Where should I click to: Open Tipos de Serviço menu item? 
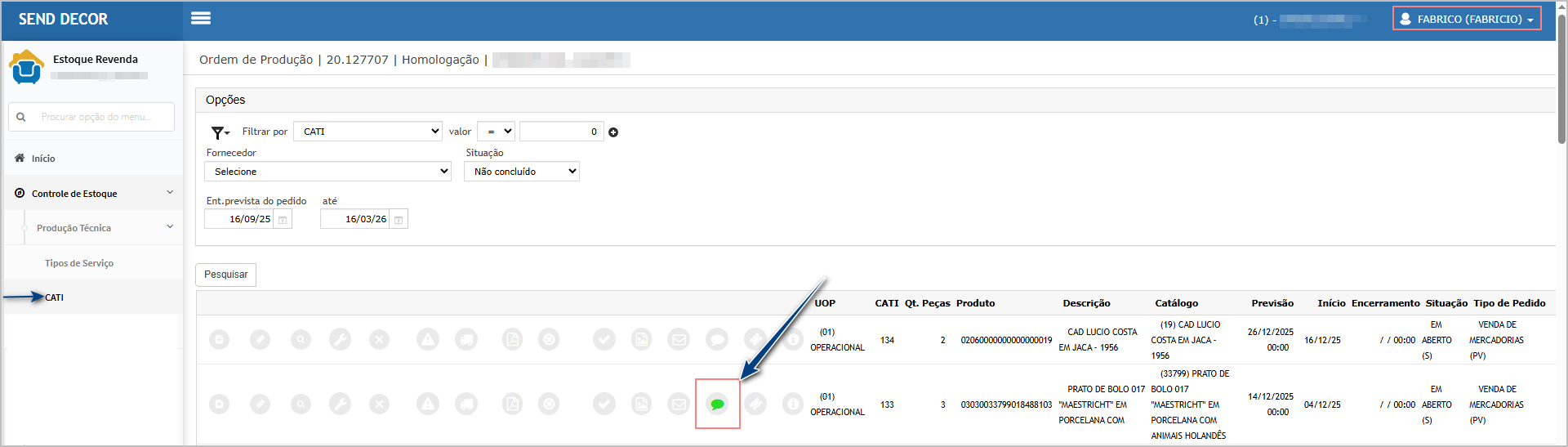[x=79, y=263]
